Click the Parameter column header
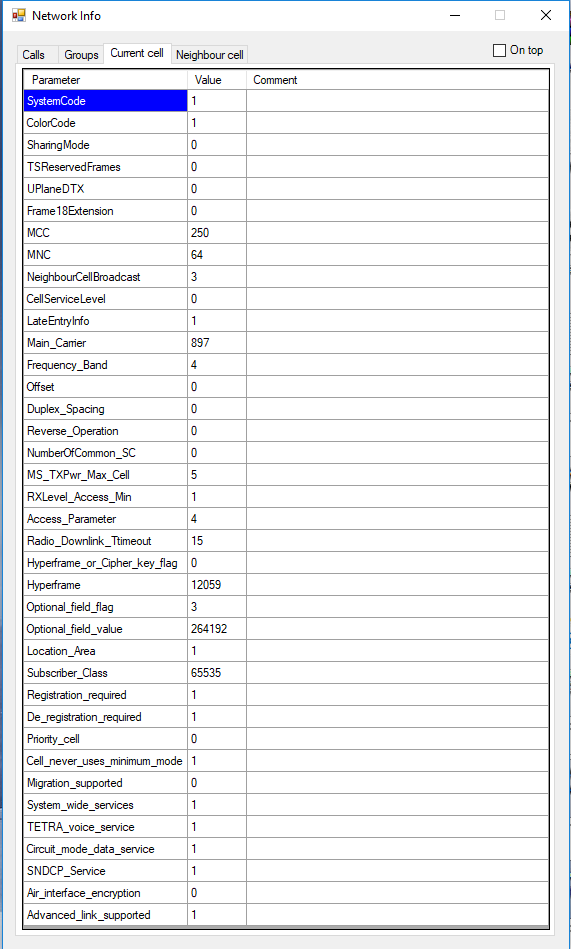 (105, 80)
